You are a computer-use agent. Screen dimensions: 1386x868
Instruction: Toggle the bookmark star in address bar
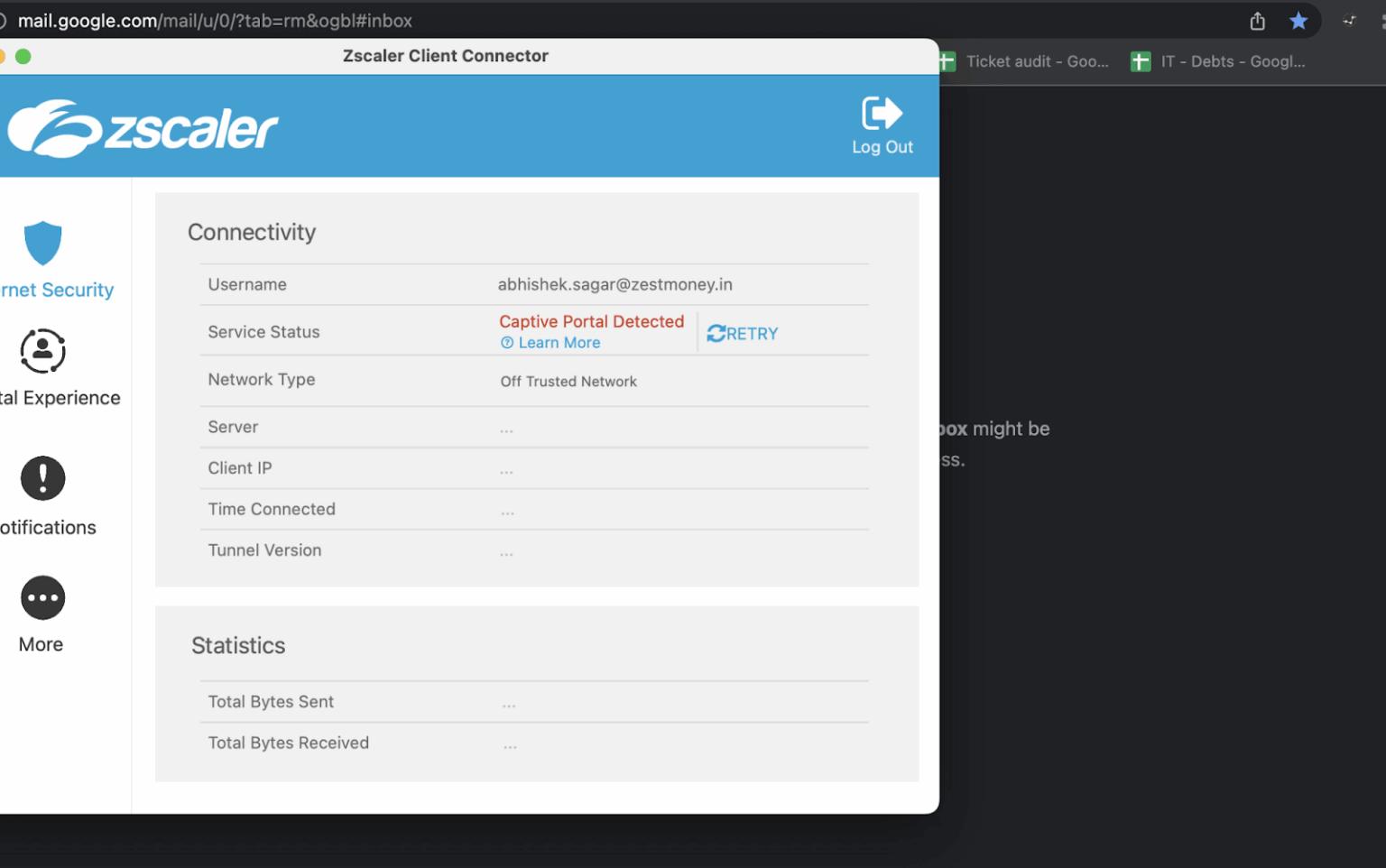pyautogui.click(x=1298, y=21)
